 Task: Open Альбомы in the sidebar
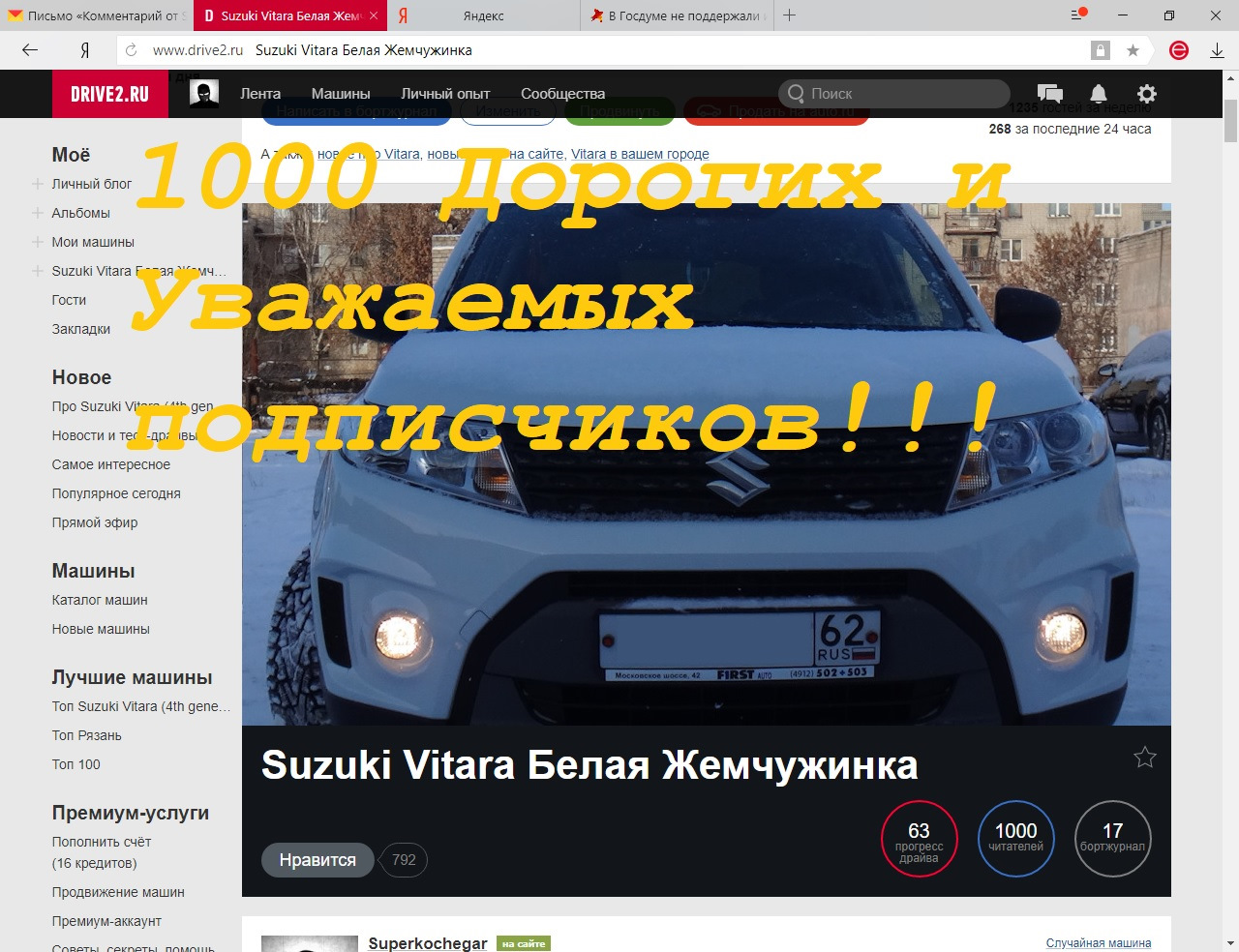coord(81,213)
